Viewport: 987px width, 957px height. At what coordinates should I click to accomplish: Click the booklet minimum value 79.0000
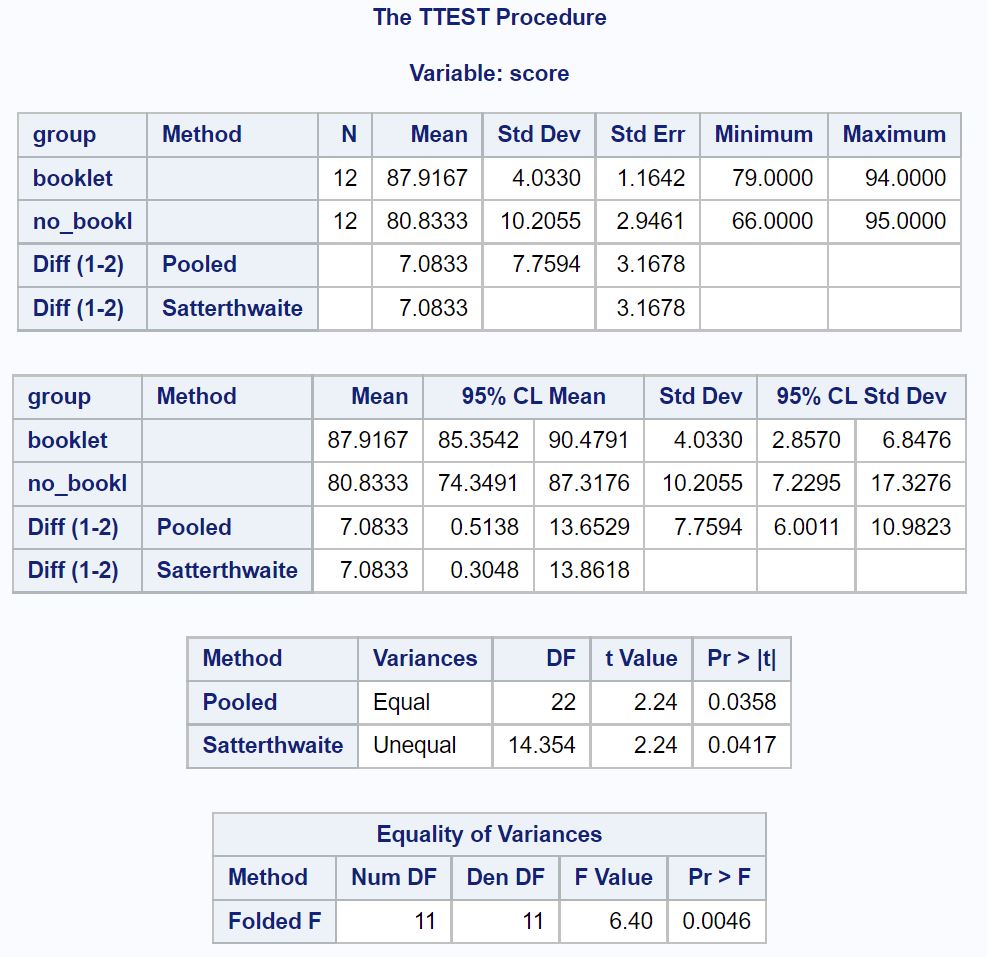[772, 178]
